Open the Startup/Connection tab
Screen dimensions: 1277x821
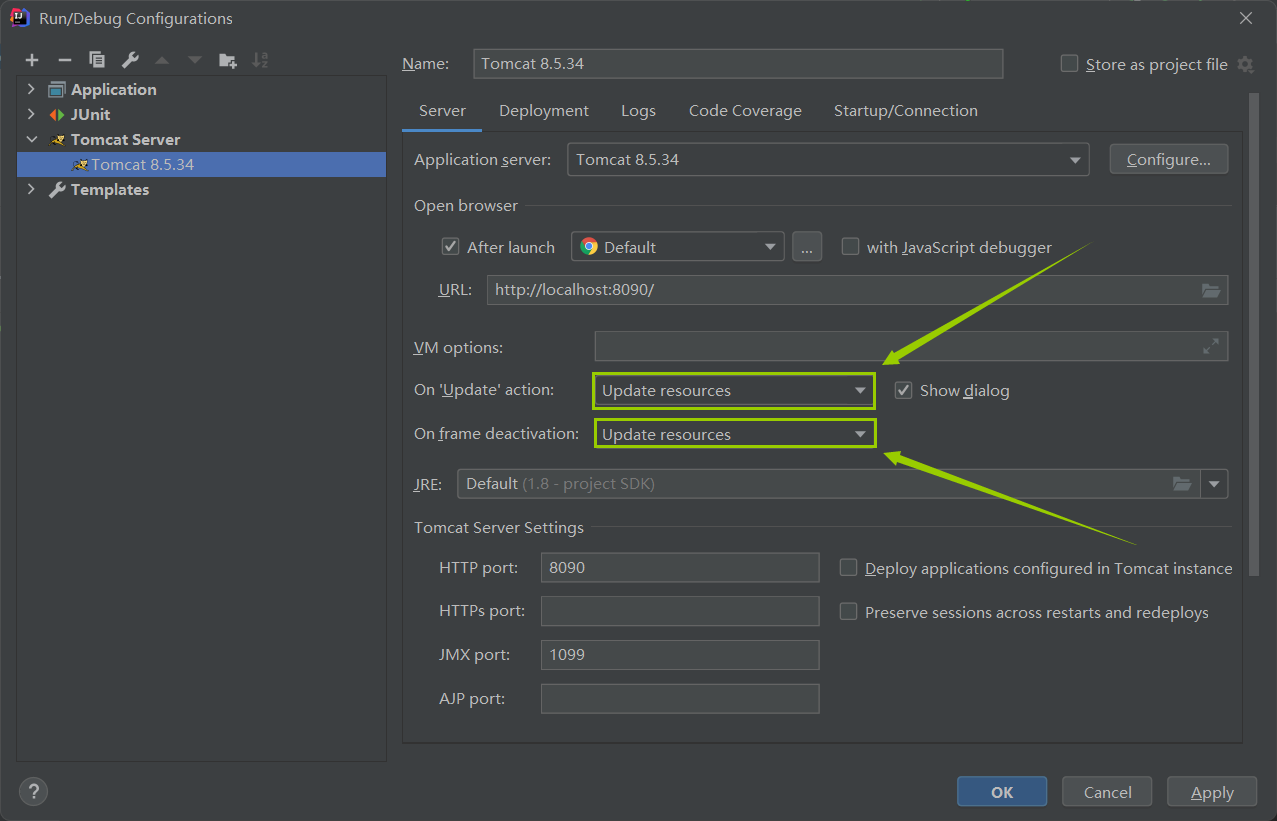coord(906,111)
